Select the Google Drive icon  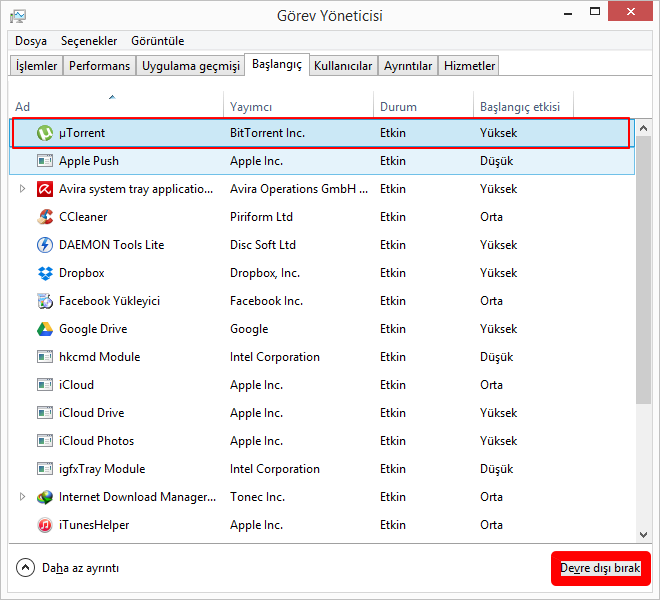click(x=45, y=329)
